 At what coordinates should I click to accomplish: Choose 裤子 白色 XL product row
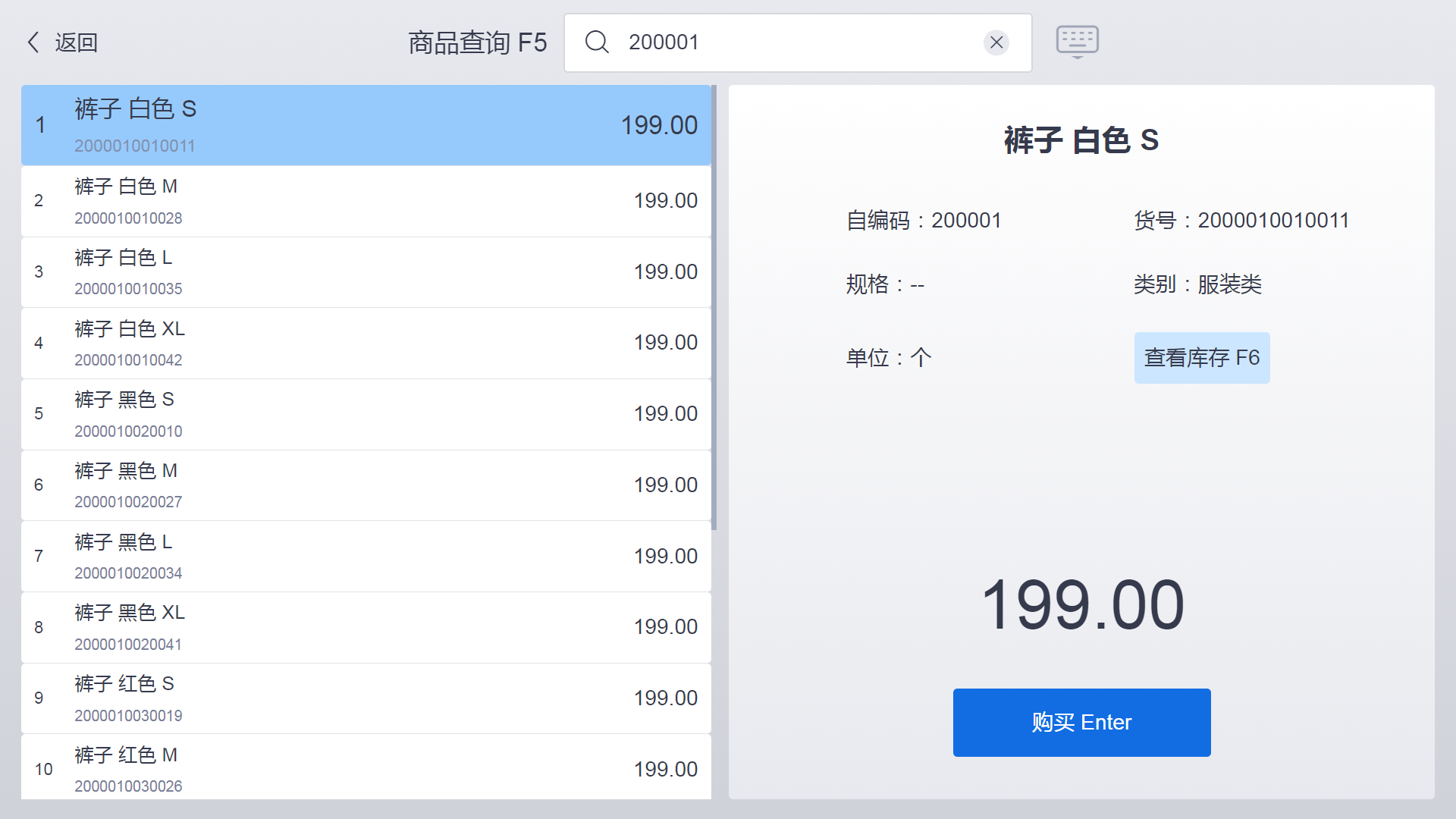(x=366, y=343)
